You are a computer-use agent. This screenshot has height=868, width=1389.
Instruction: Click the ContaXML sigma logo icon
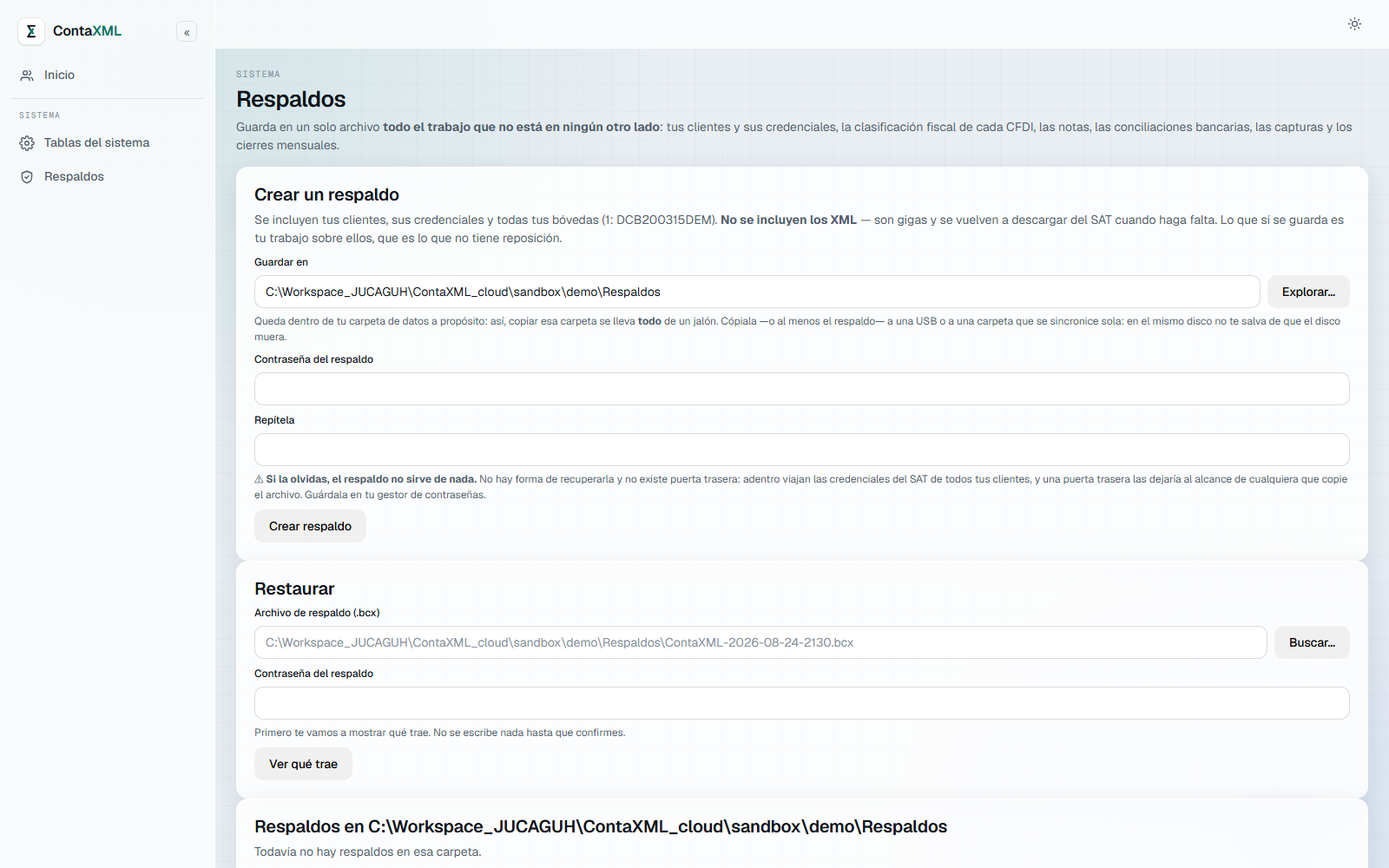(31, 31)
